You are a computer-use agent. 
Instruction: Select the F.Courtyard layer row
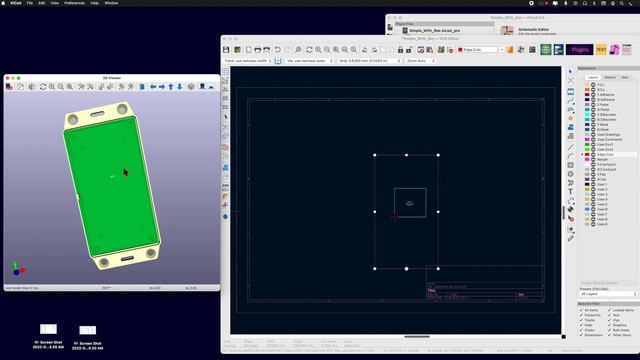[610, 164]
